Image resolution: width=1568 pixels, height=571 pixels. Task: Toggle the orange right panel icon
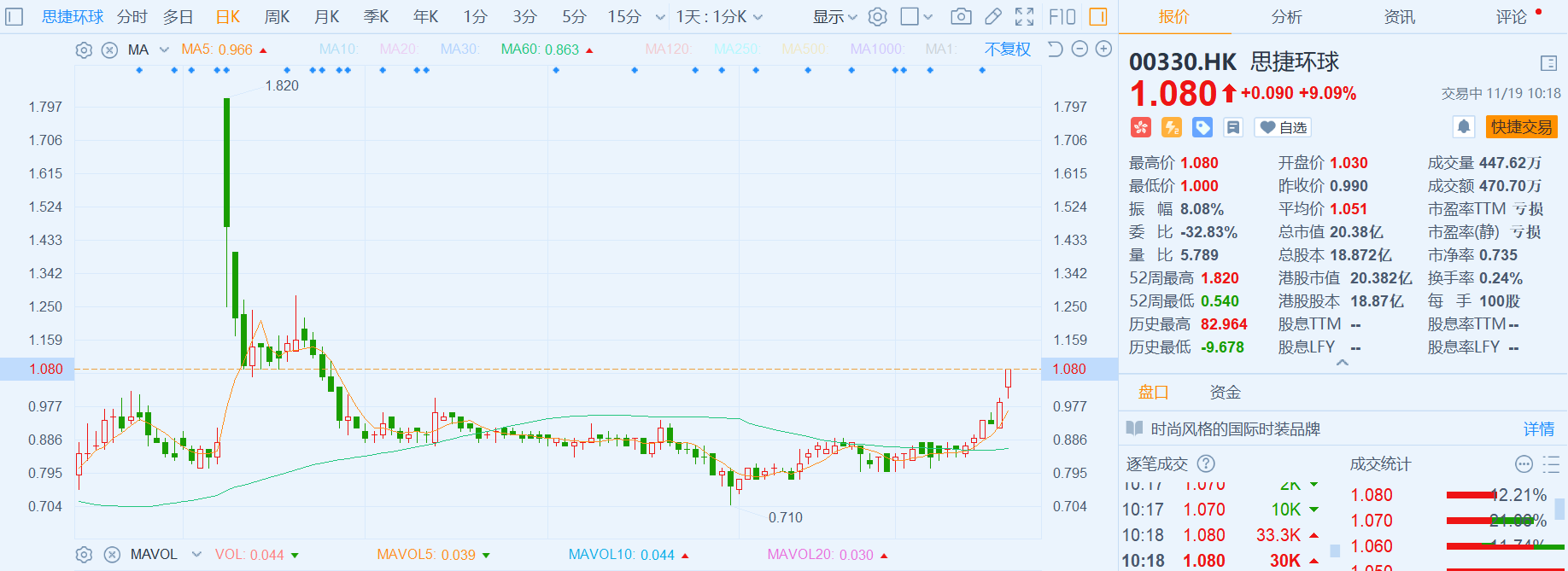(x=1098, y=16)
